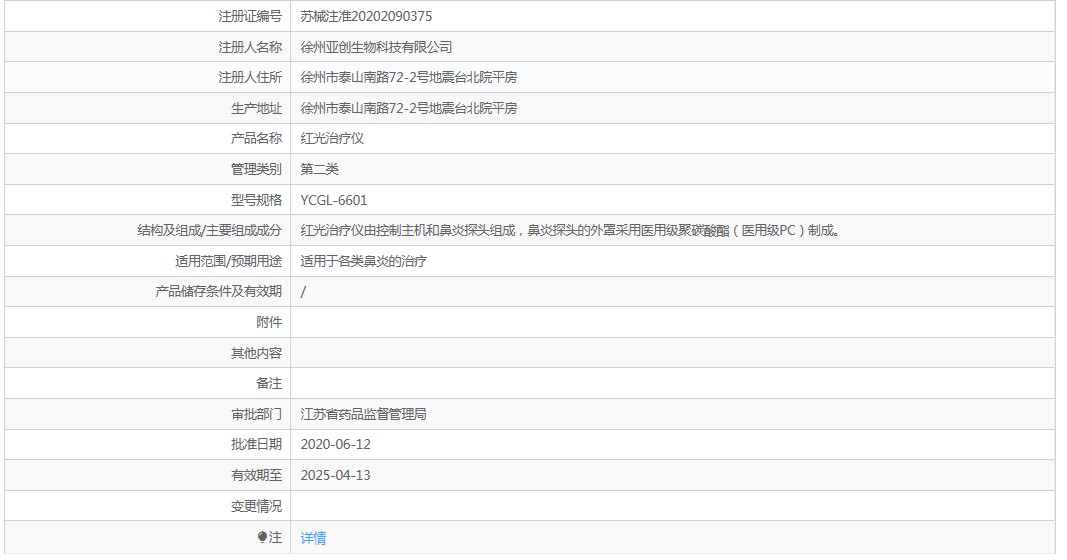Click the 生产地址 label
The image size is (1067, 560).
tap(256, 108)
